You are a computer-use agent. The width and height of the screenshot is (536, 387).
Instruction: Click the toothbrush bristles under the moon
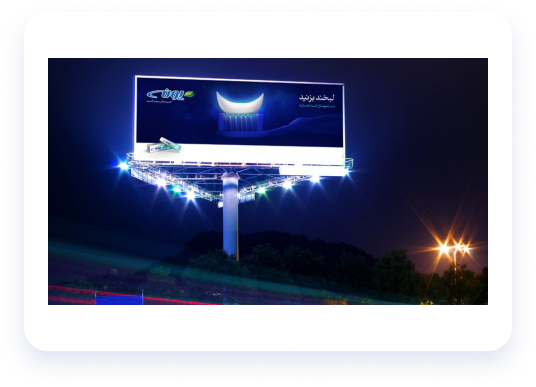(x=240, y=122)
